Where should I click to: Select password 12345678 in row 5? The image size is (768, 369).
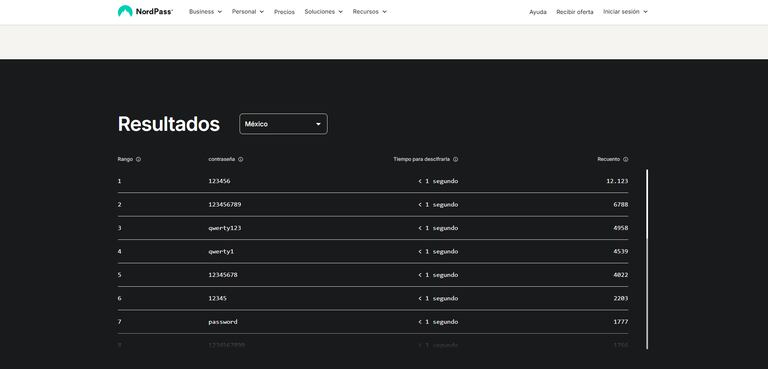pos(223,275)
